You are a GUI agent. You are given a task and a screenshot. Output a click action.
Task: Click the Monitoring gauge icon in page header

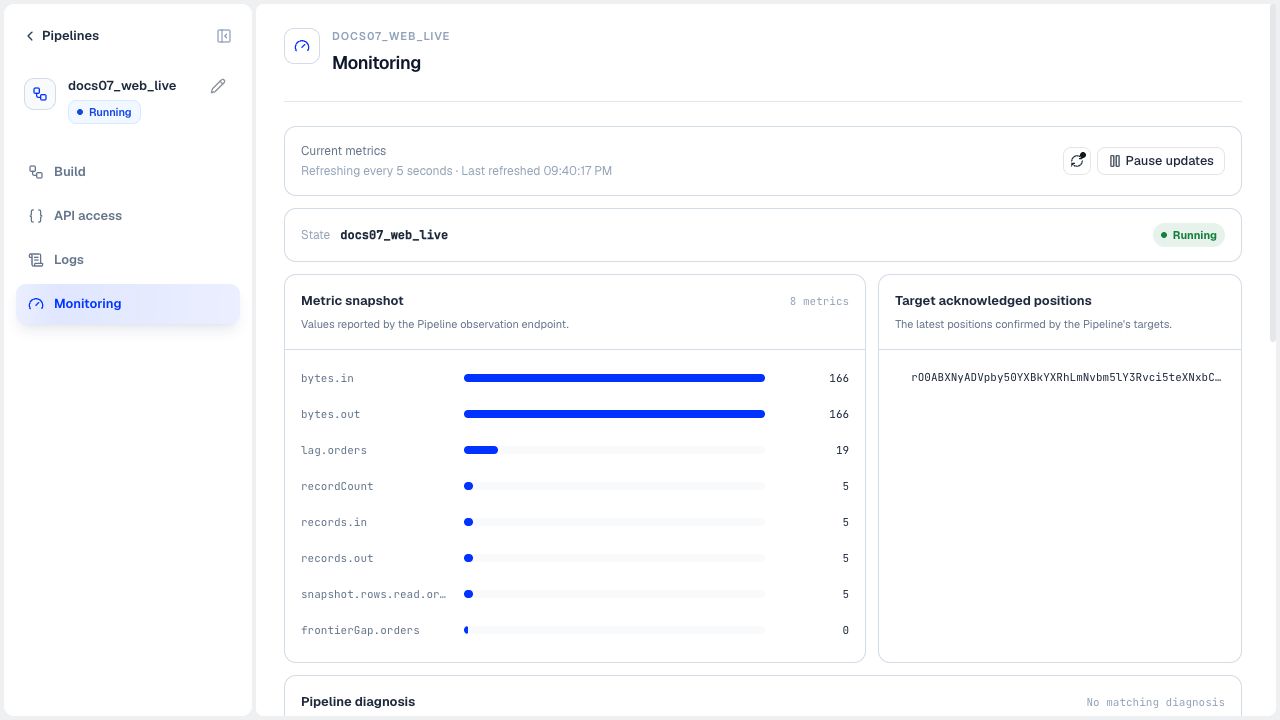(x=302, y=46)
